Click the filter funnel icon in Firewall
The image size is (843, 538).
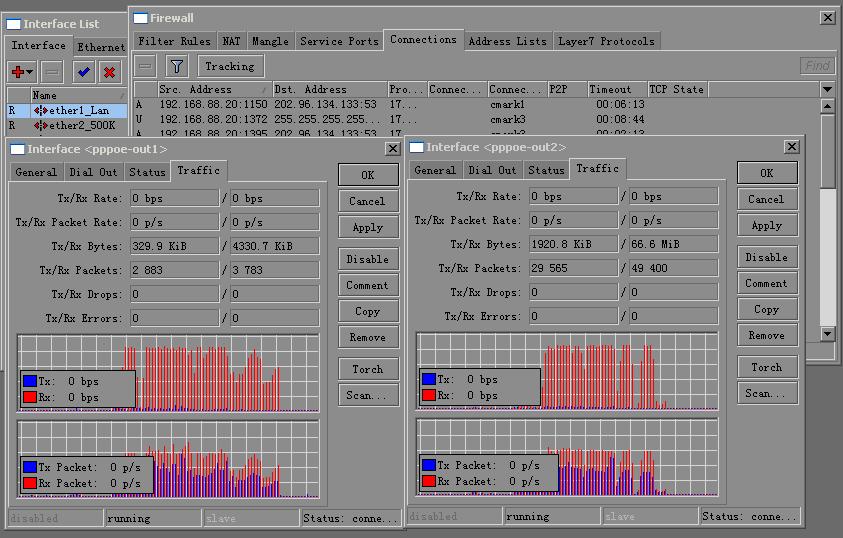(177, 66)
